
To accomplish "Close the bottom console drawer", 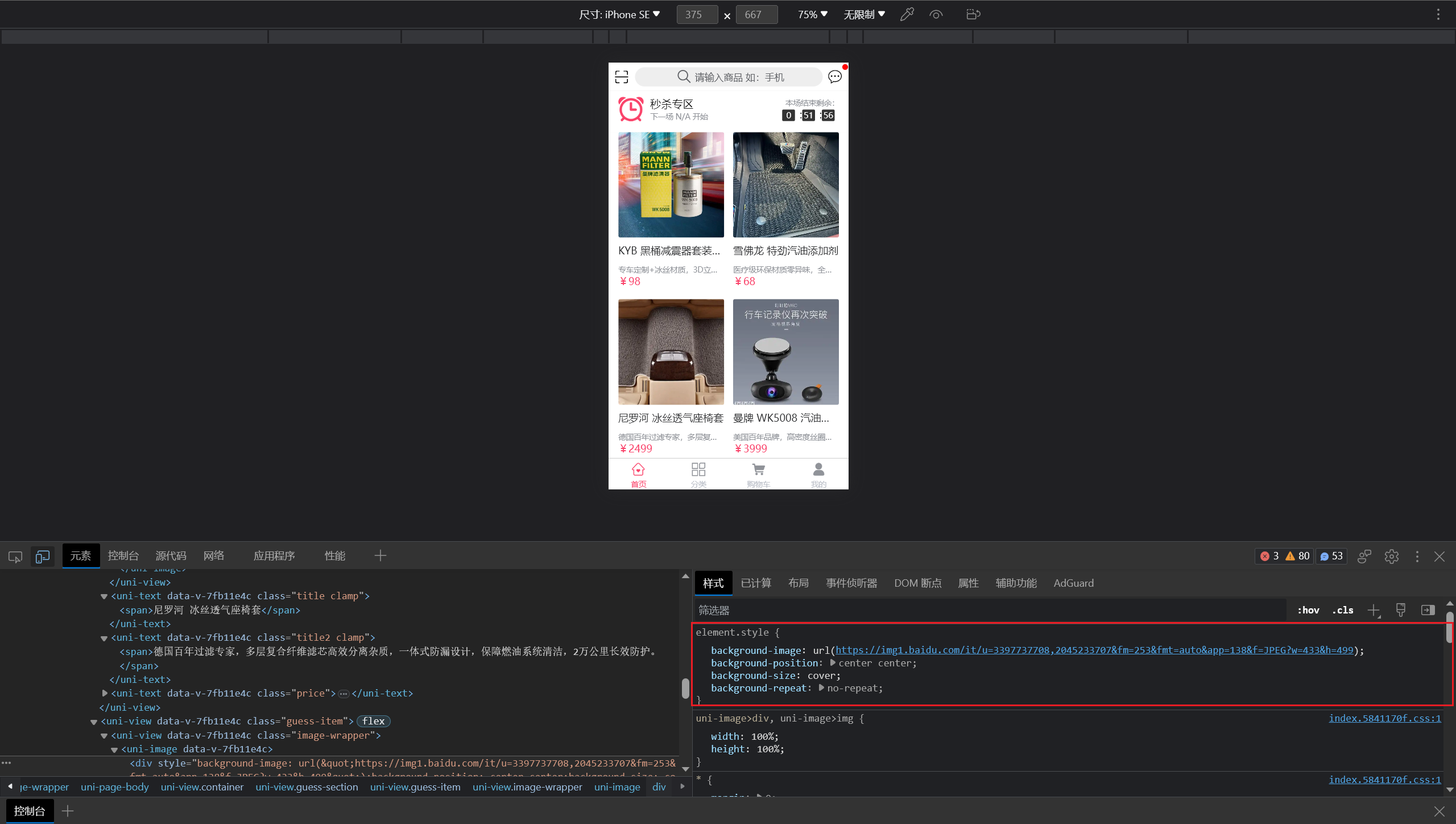I will [x=1440, y=811].
